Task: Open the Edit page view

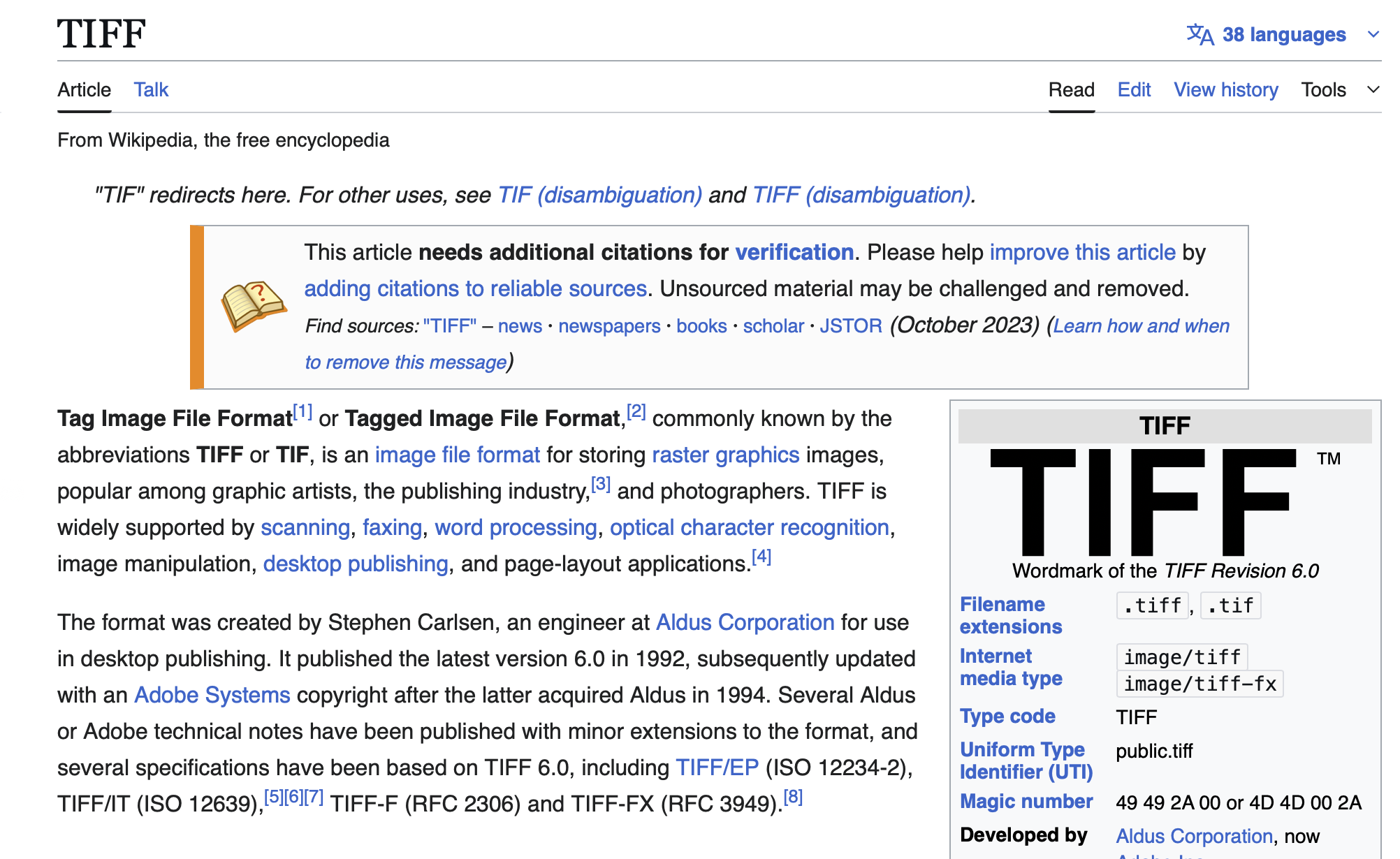Action: tap(1133, 89)
